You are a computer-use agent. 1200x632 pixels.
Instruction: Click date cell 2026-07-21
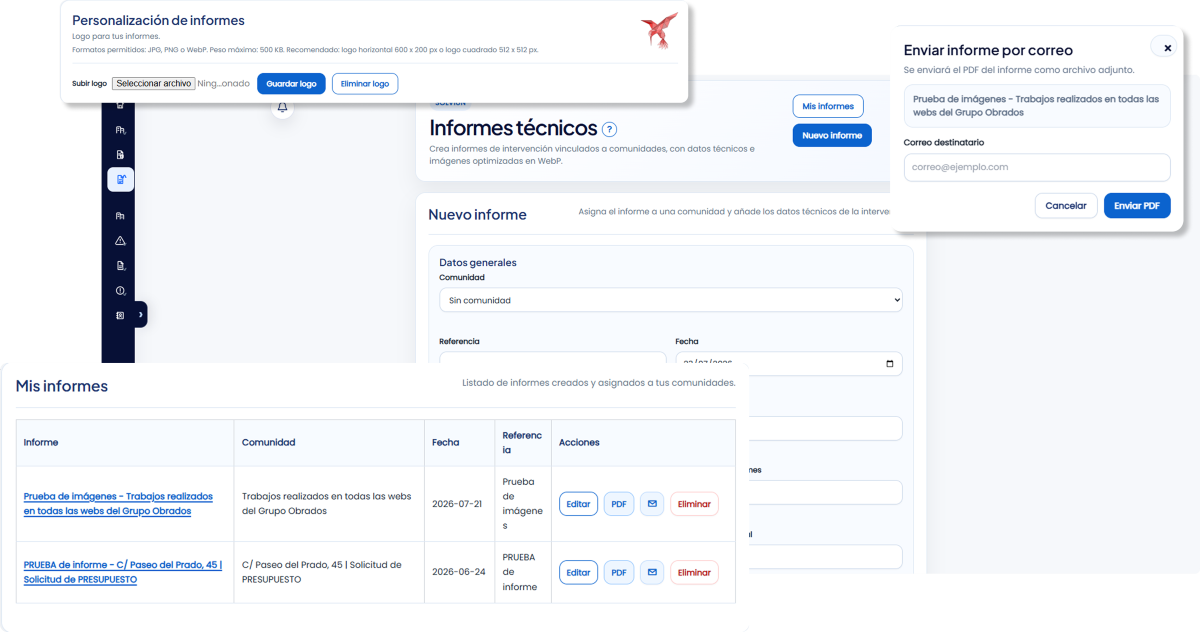coord(457,503)
